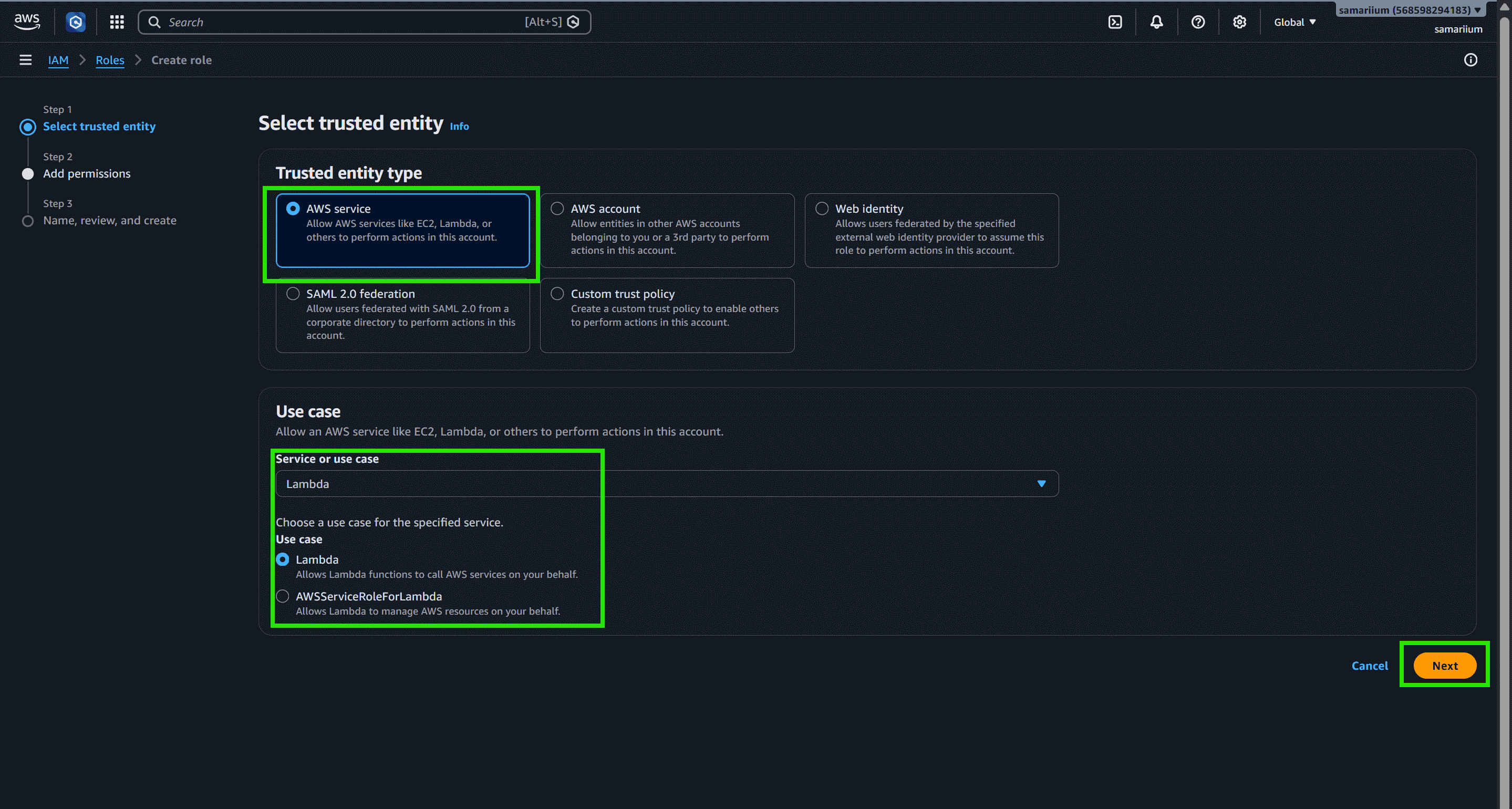Open the Info link beside heading

pos(459,126)
